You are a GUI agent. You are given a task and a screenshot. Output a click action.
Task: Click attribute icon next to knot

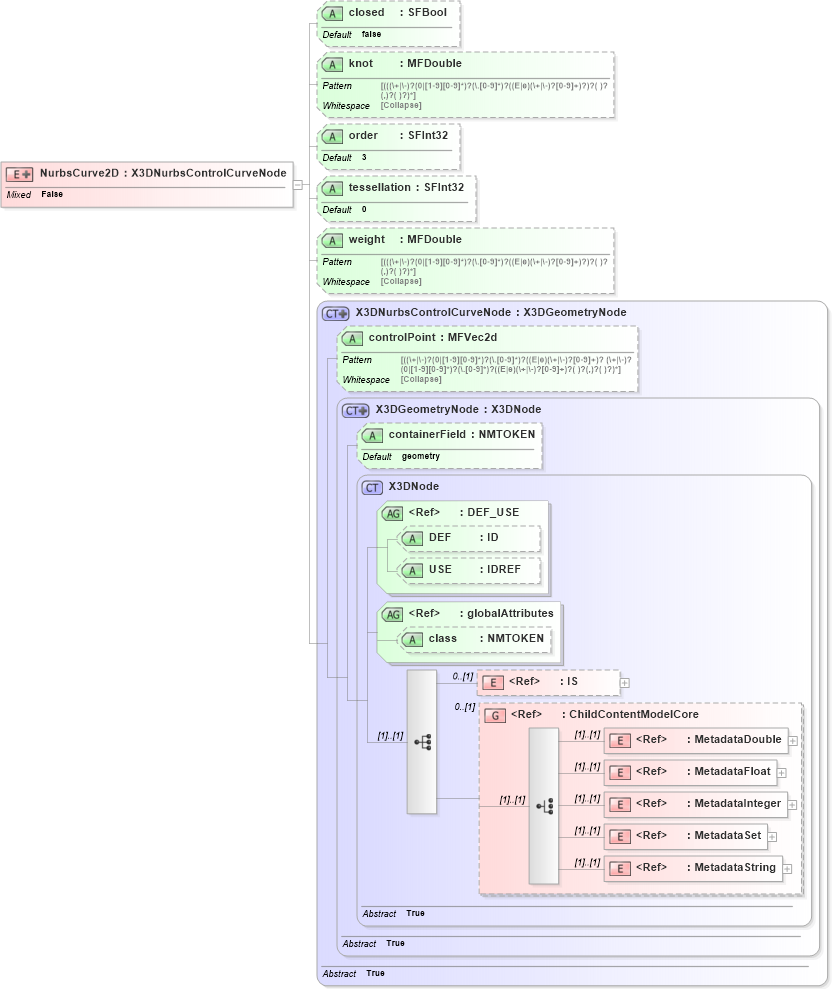point(332,64)
